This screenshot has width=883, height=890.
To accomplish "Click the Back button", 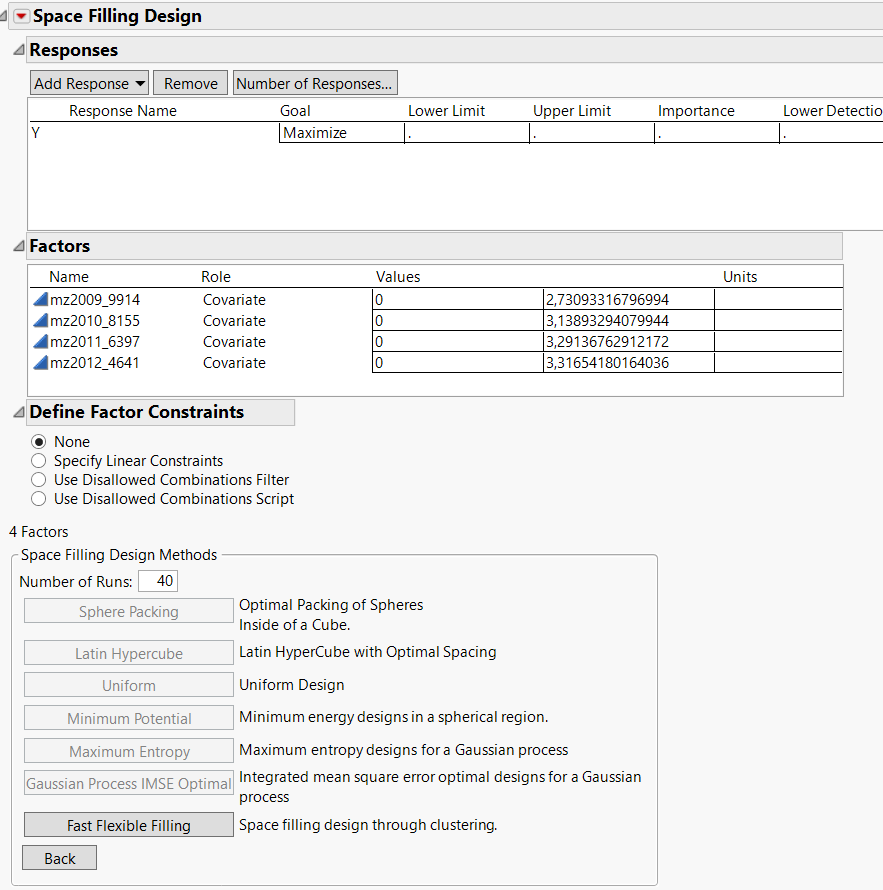I will (59, 857).
